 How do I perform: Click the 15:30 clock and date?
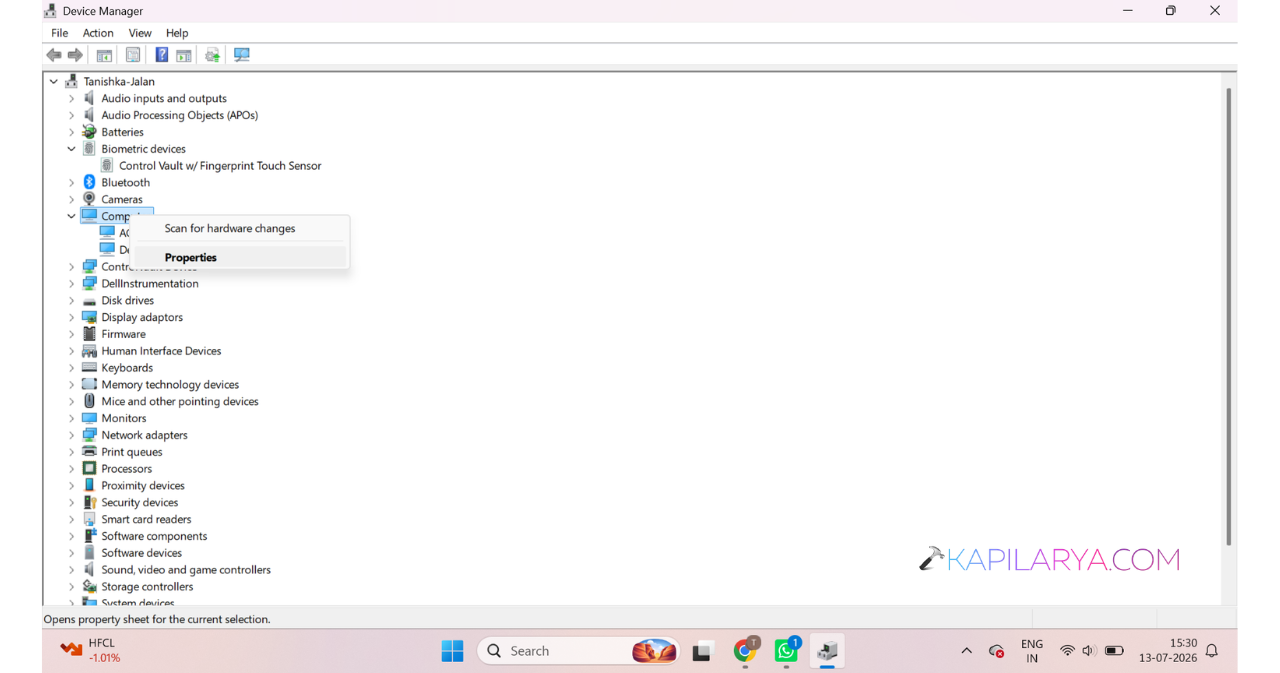point(1169,651)
